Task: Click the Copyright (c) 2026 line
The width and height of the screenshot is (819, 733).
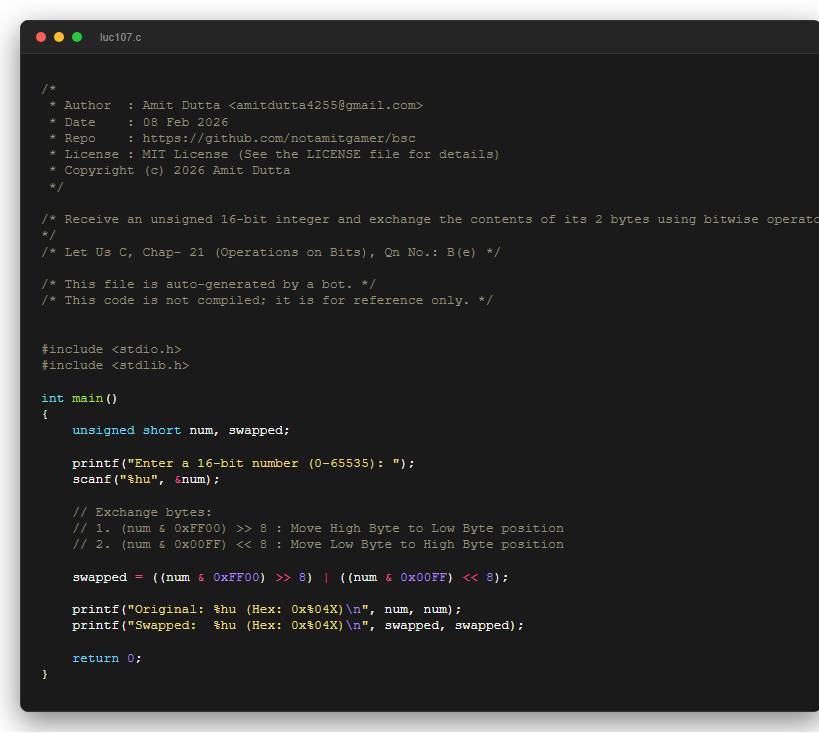Action: click(169, 171)
